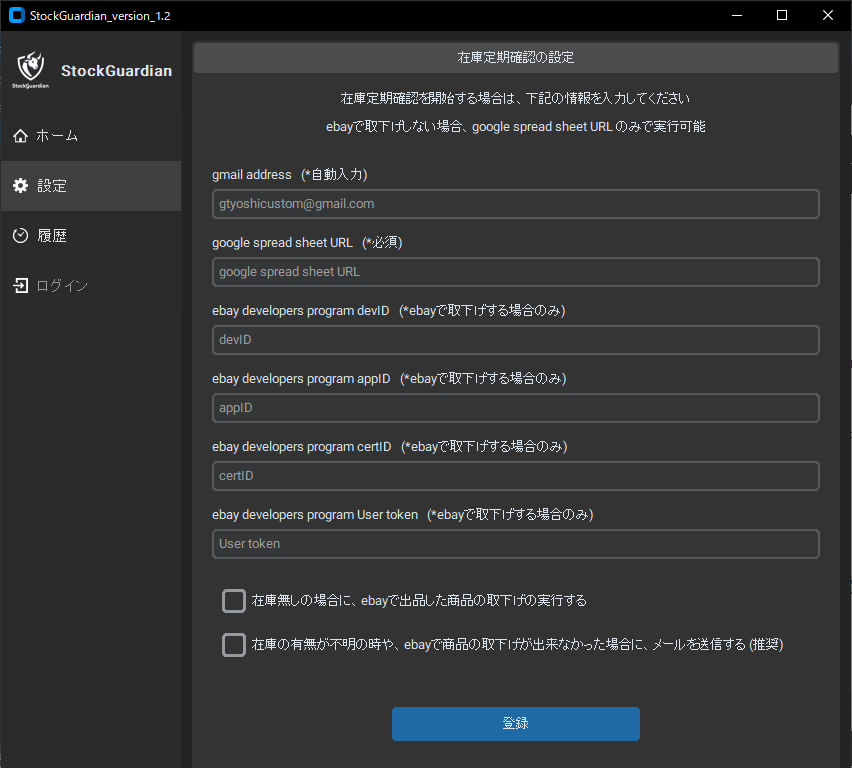Image resolution: width=852 pixels, height=768 pixels.
Task: Go to the ログイン menu item
Action: pos(91,285)
